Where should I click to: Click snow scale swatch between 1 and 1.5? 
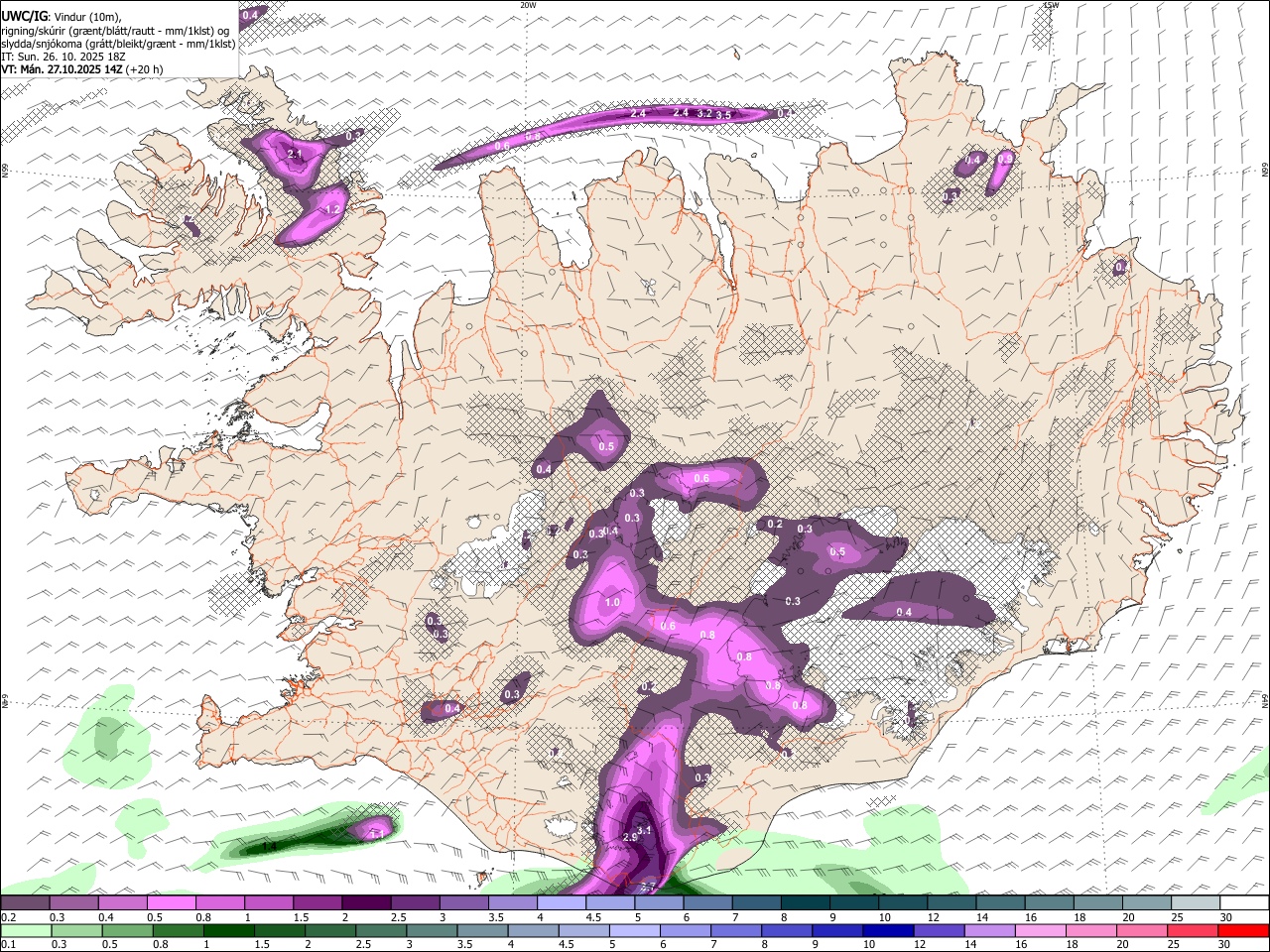tap(269, 902)
